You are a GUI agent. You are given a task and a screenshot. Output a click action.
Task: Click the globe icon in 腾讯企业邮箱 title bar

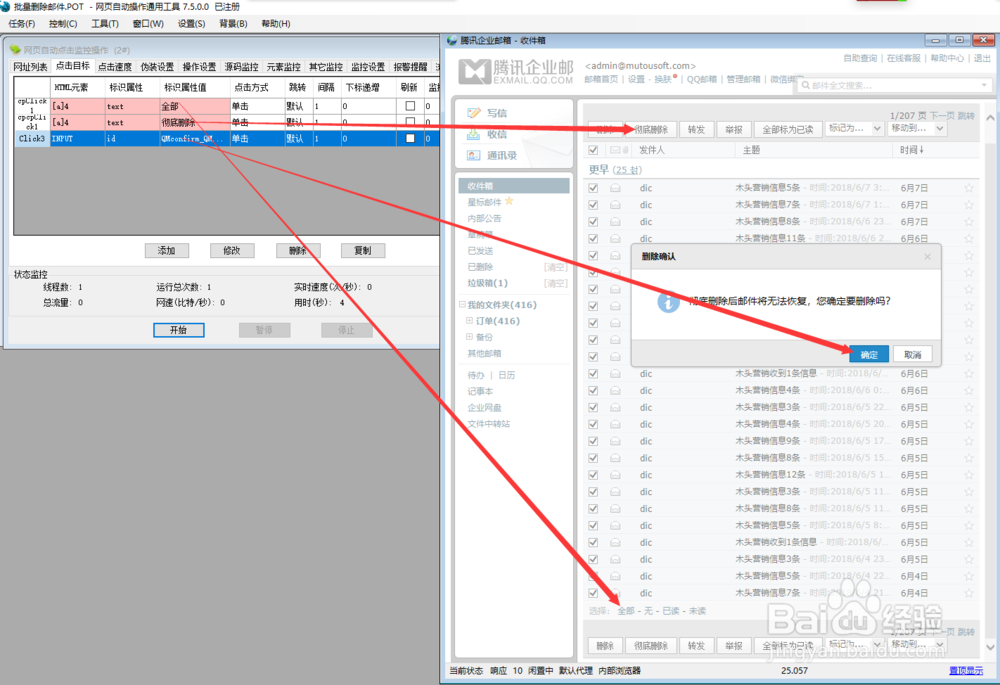click(452, 40)
